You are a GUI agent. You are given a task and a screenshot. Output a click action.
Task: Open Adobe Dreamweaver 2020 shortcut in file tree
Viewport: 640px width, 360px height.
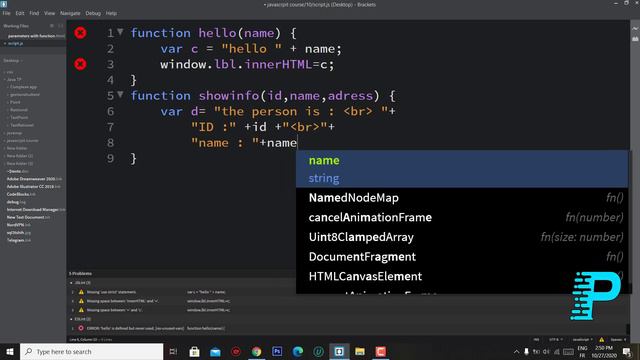tap(33, 179)
